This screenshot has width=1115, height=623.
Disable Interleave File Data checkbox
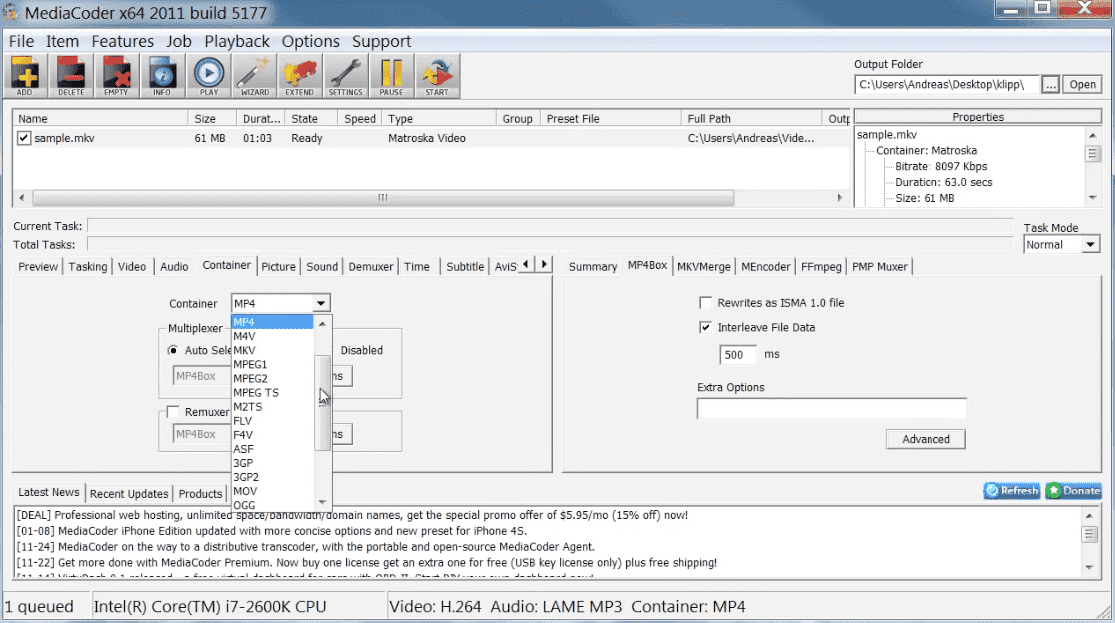coord(705,327)
